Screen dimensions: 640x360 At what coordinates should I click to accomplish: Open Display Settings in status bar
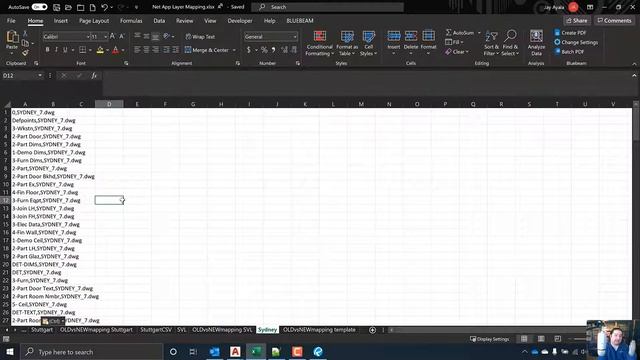click(489, 339)
